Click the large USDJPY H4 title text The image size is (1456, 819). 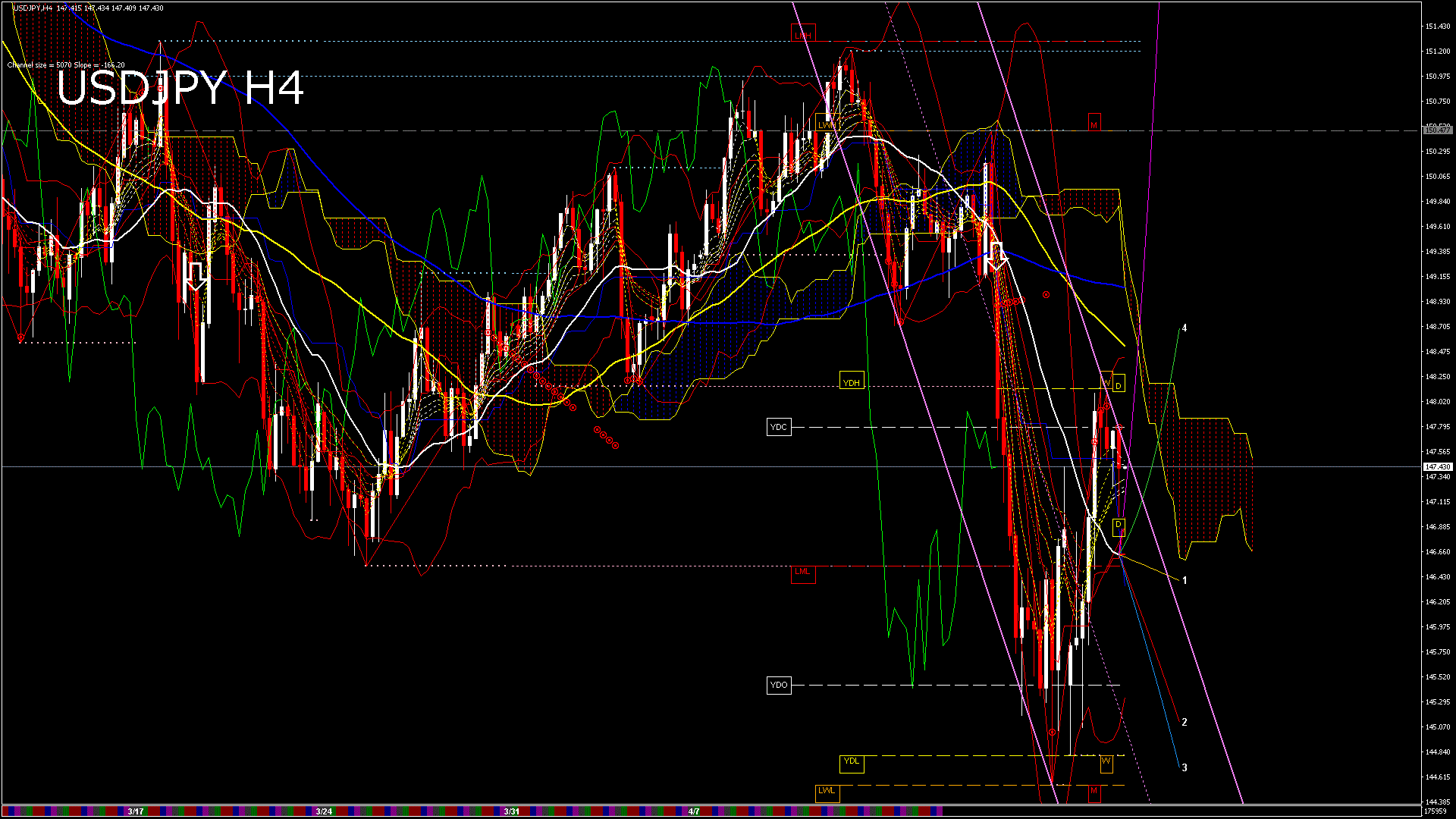(x=180, y=88)
